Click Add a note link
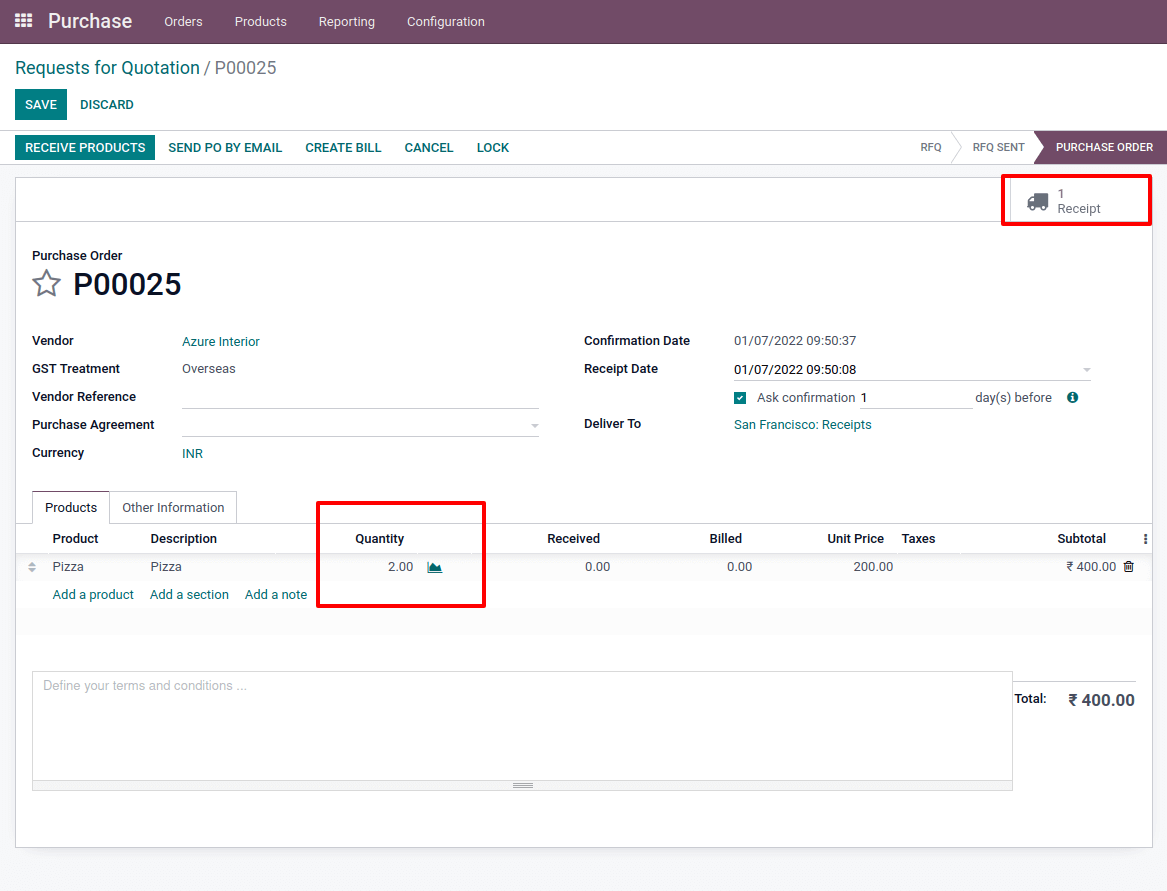Screen dimensions: 1167x891 tap(276, 595)
